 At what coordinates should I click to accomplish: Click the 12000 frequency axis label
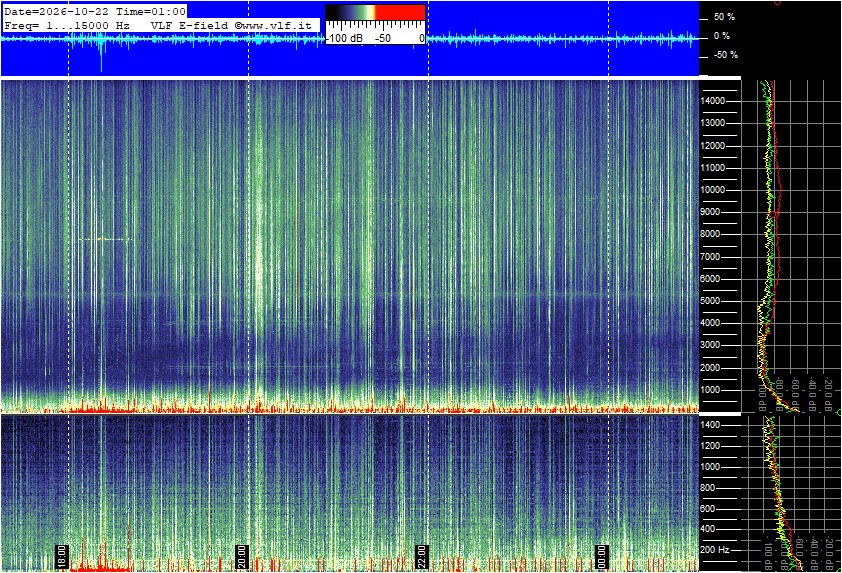pyautogui.click(x=713, y=146)
